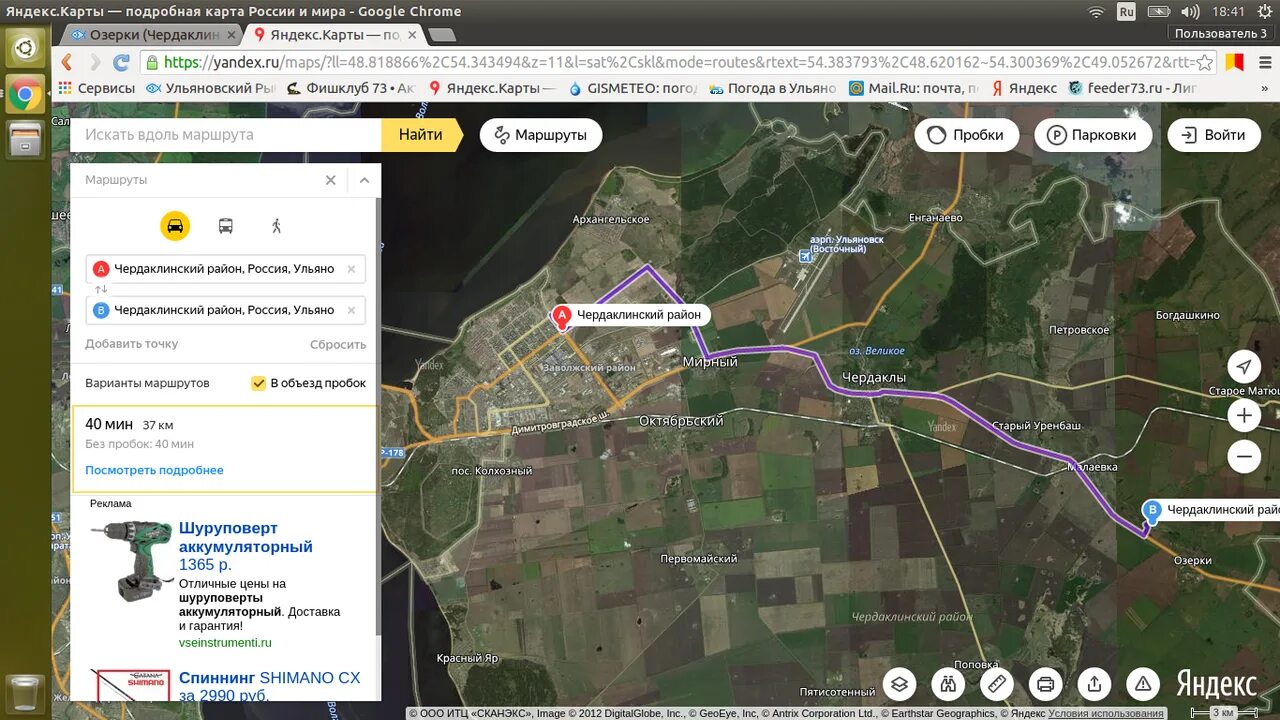Screen dimensions: 1280x720
Task: Click the drill advertisement thumbnail
Action: click(131, 560)
